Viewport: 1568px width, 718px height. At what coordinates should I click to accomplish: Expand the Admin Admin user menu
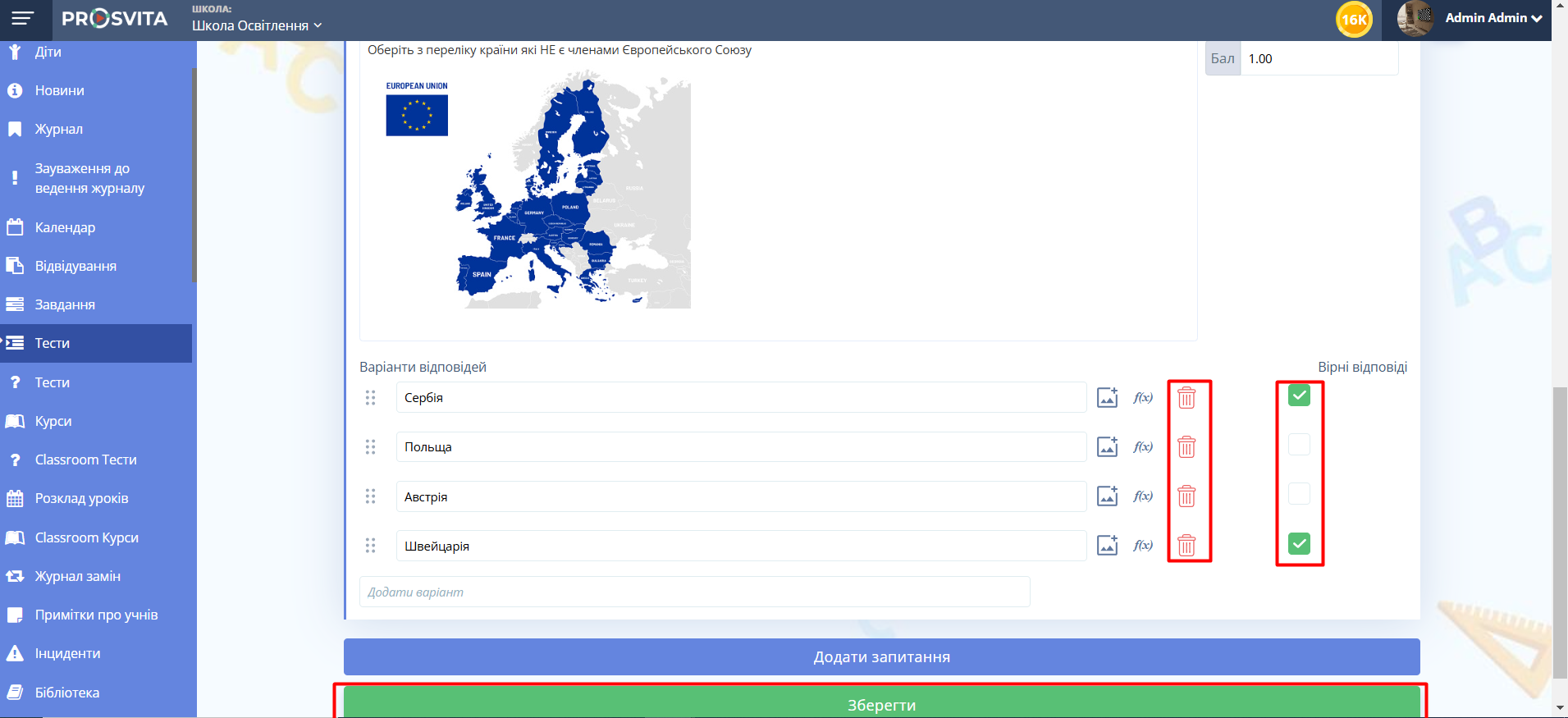pyautogui.click(x=1493, y=18)
